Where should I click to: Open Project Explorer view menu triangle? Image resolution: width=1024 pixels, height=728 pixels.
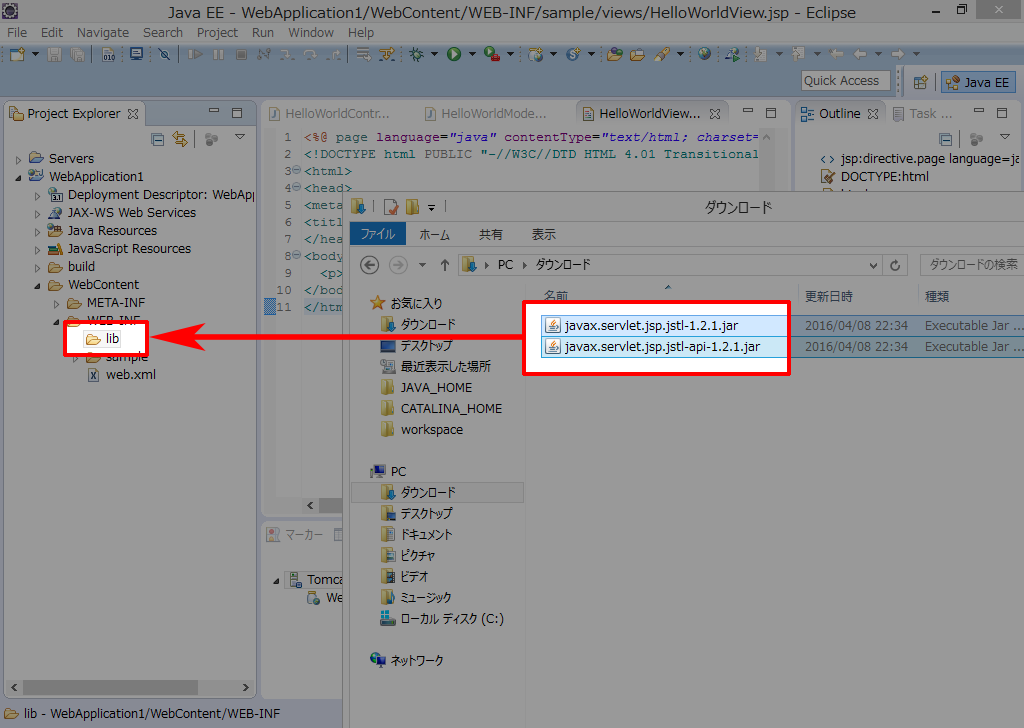[240, 137]
